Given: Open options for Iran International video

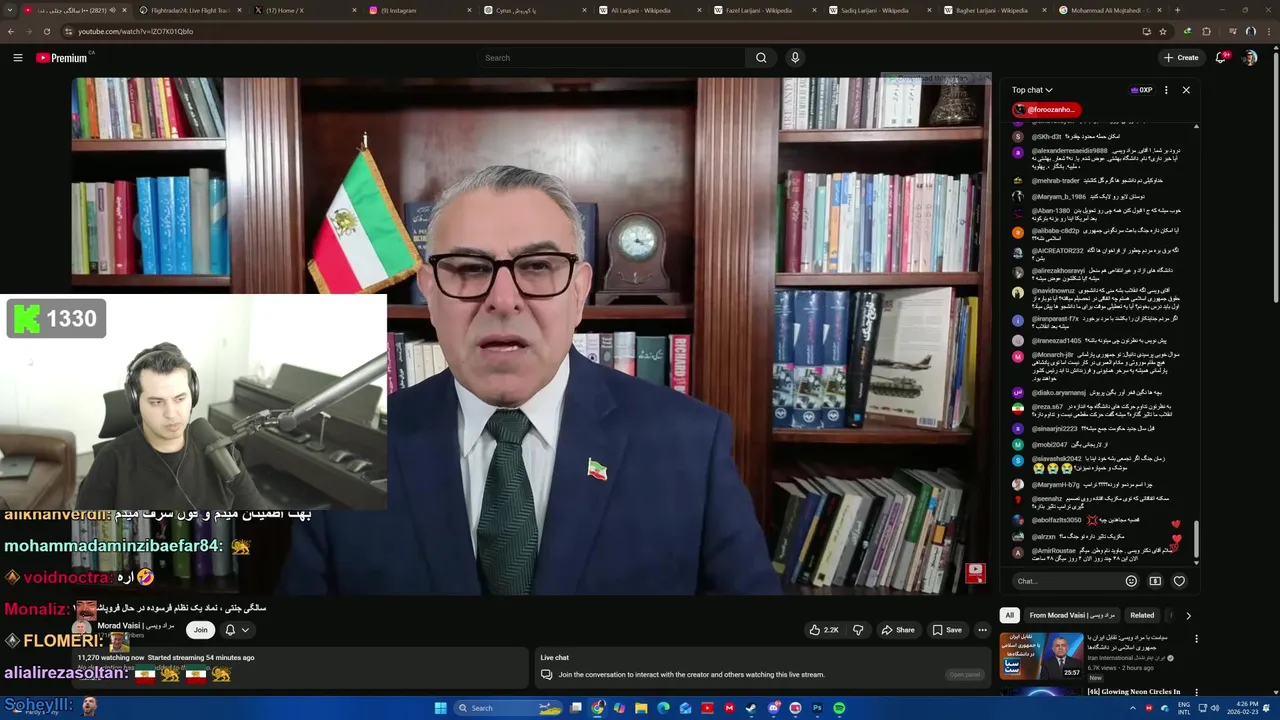Looking at the screenshot, I should [x=1196, y=639].
